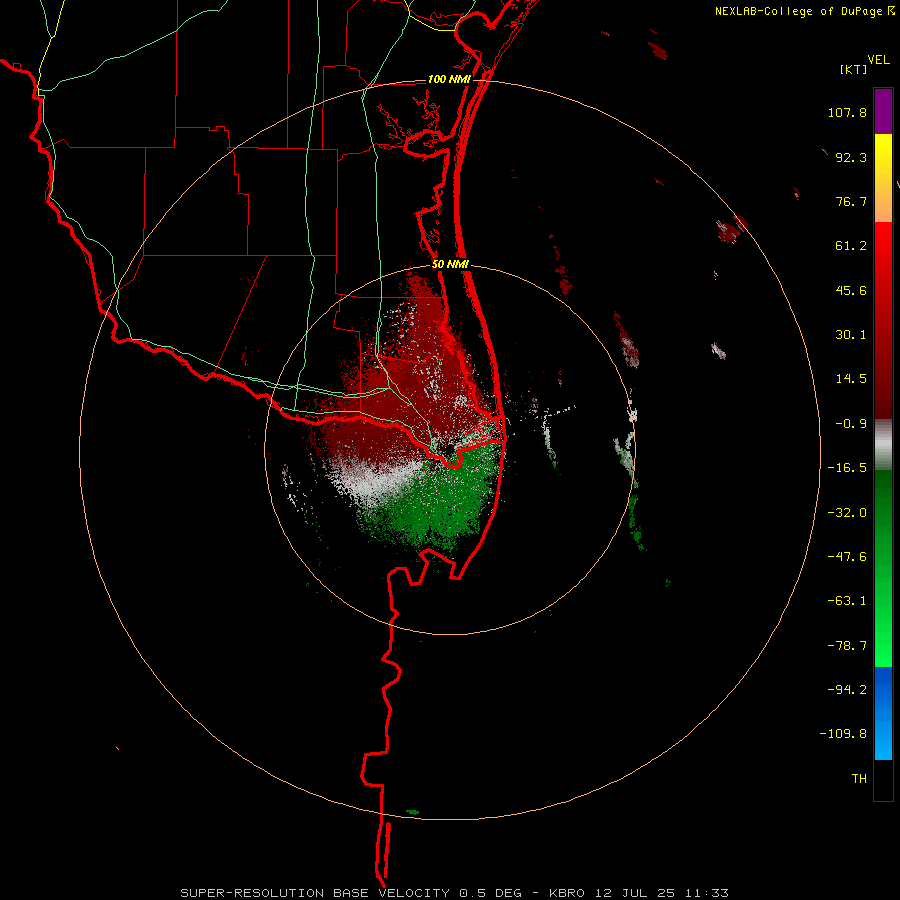900x900 pixels.
Task: Click the 76.7 legend value
Action: [x=851, y=201]
